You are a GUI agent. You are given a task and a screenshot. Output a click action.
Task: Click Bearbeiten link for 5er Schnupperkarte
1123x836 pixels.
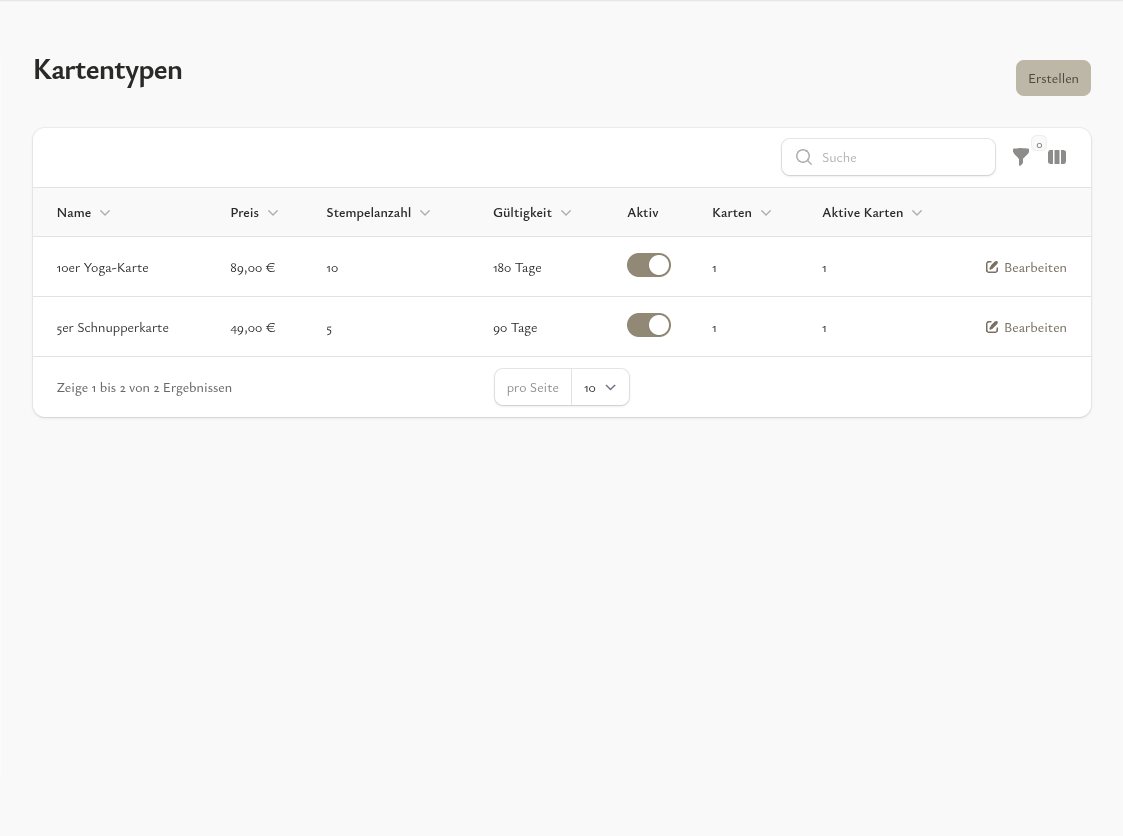[x=1035, y=327]
